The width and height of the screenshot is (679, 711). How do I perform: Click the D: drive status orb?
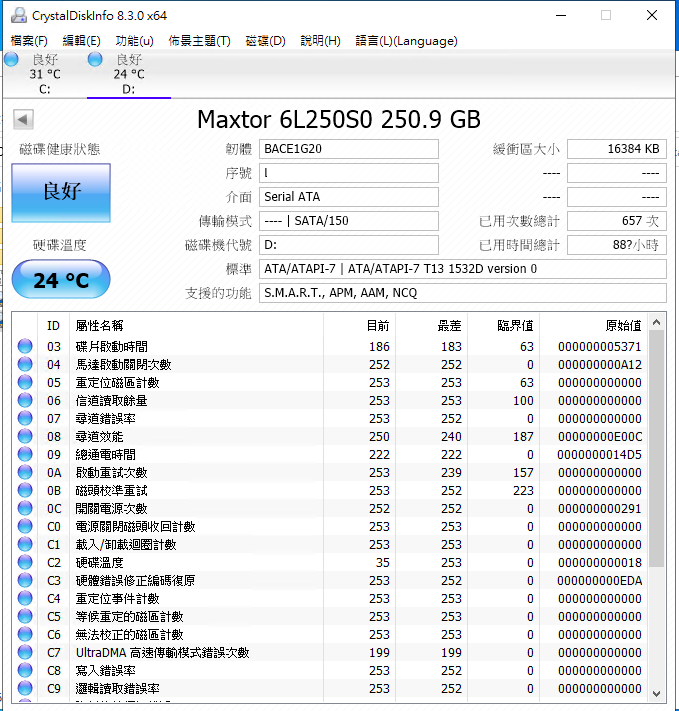[x=95, y=59]
